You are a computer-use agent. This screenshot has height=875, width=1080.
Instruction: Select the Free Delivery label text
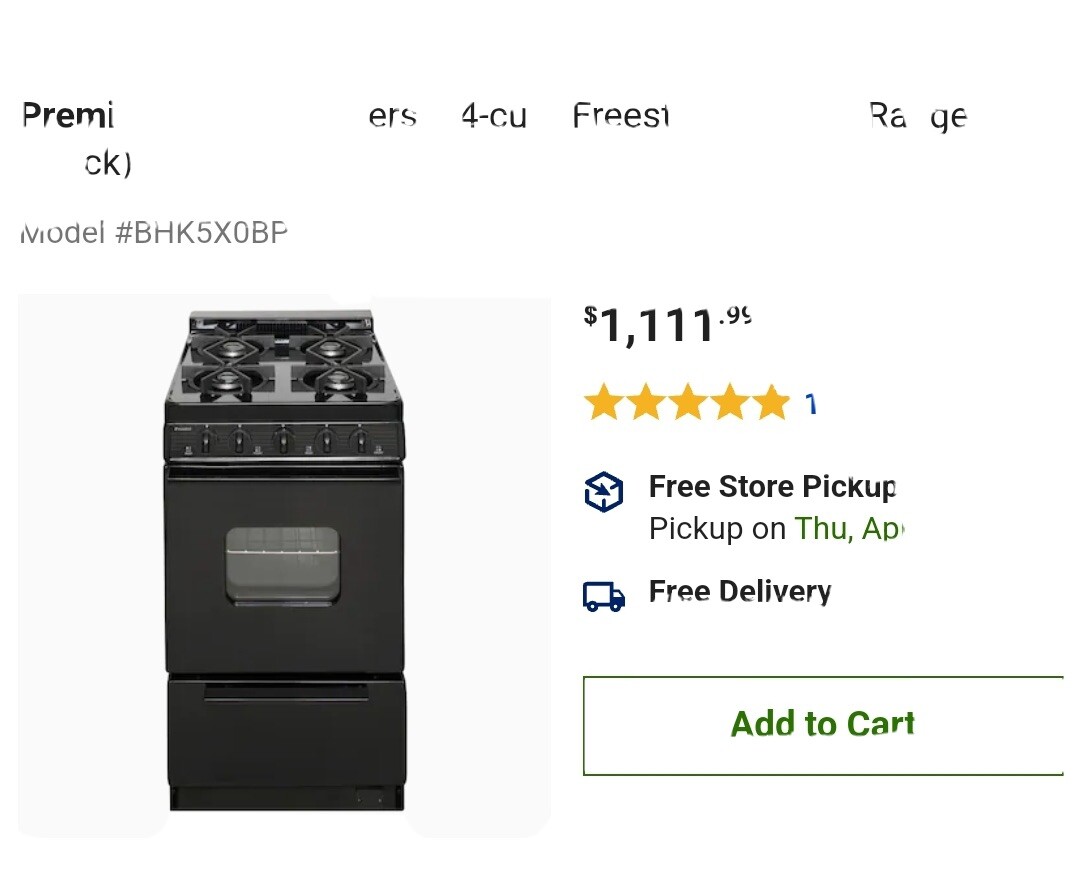pos(739,592)
